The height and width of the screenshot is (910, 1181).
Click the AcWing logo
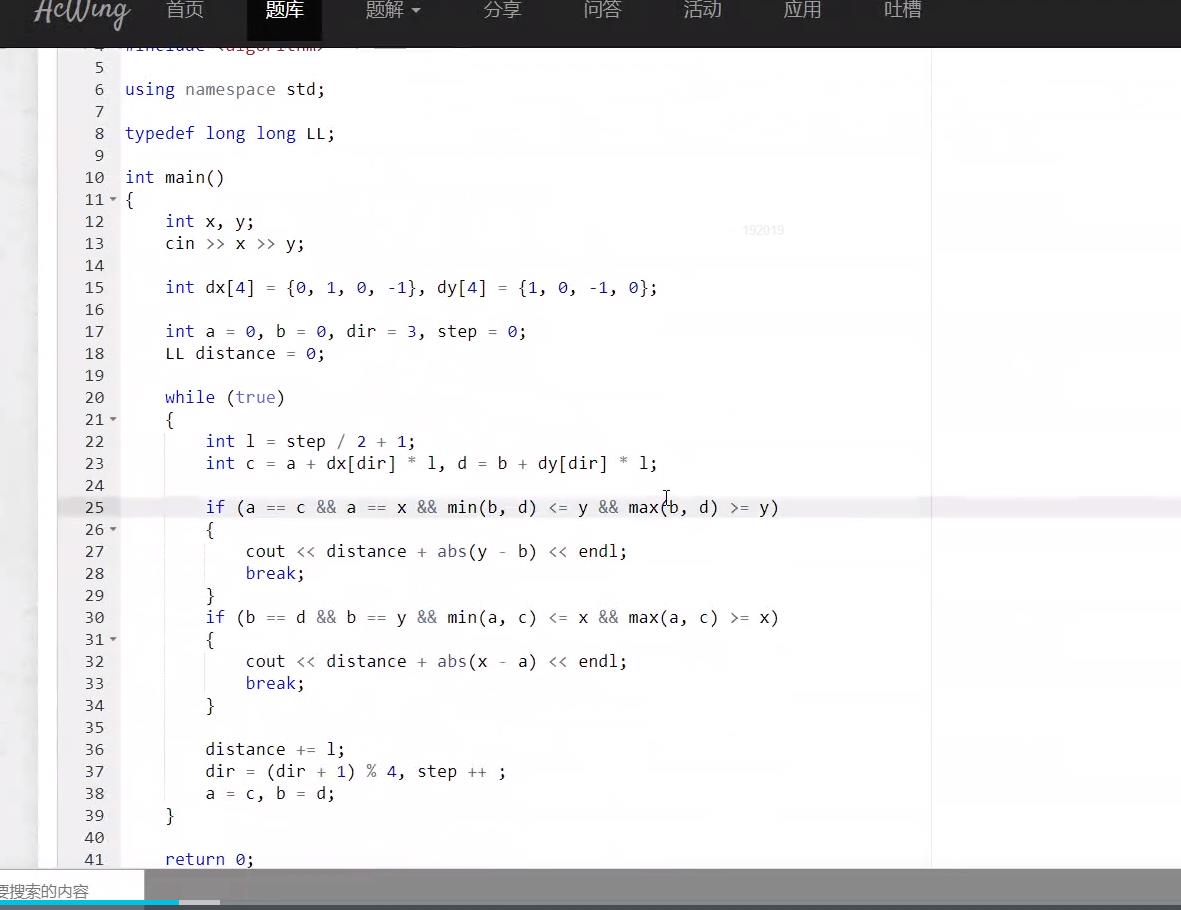pos(81,13)
